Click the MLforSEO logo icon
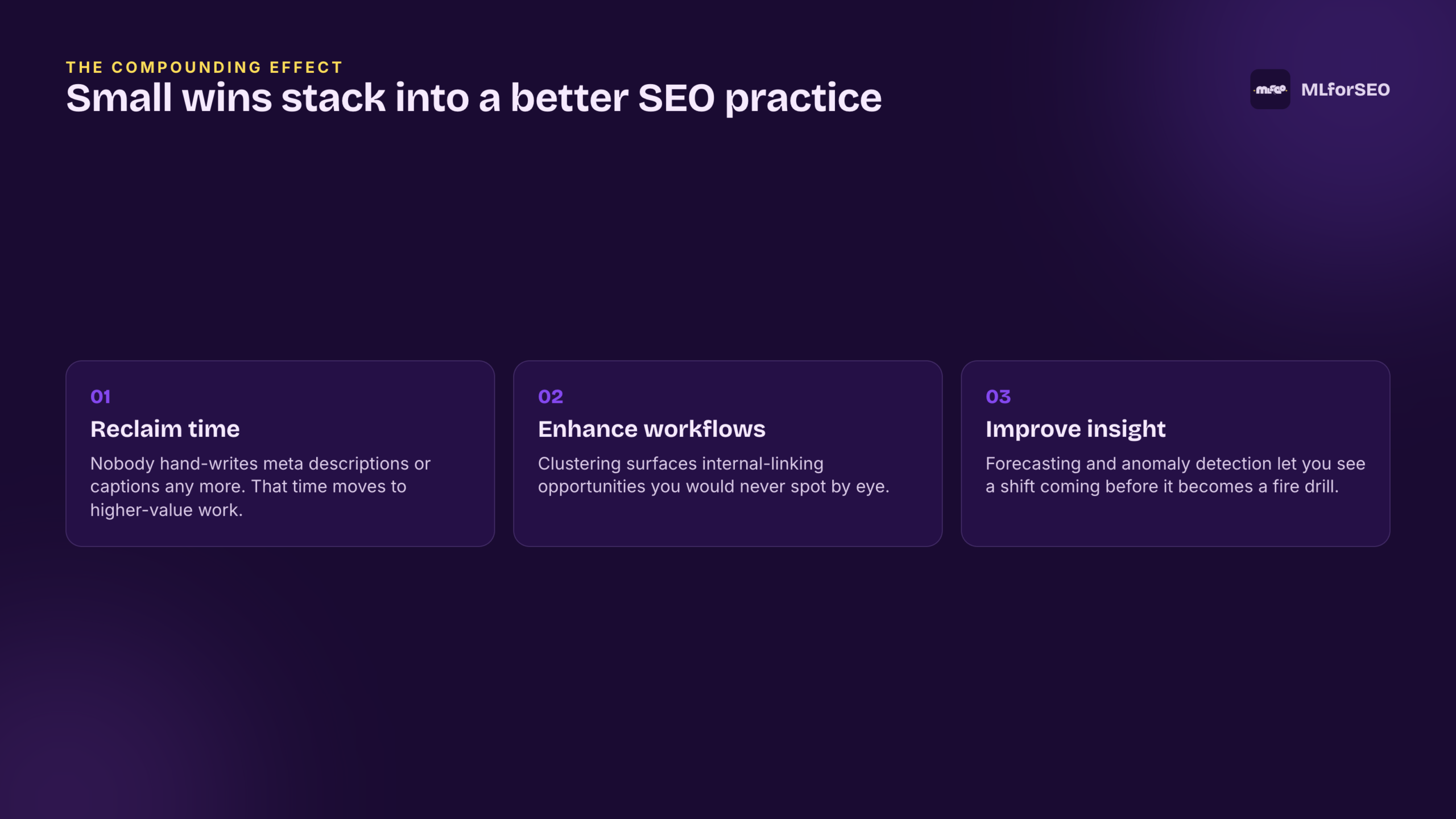The height and width of the screenshot is (819, 1456). (x=1269, y=89)
